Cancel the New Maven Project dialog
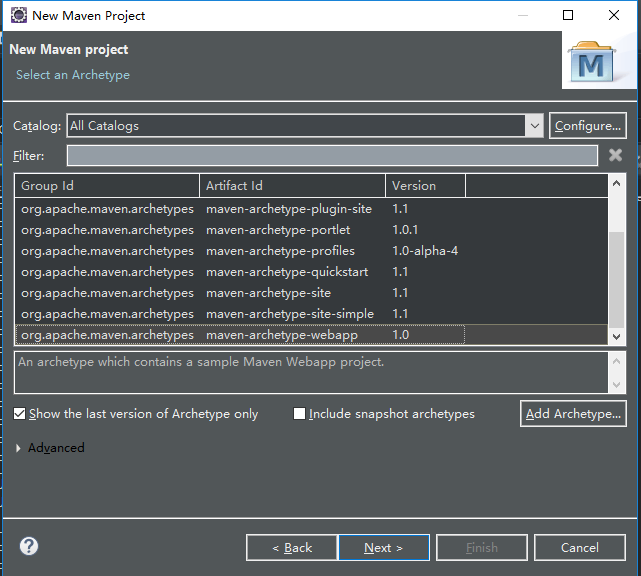The height and width of the screenshot is (576, 641). (580, 547)
